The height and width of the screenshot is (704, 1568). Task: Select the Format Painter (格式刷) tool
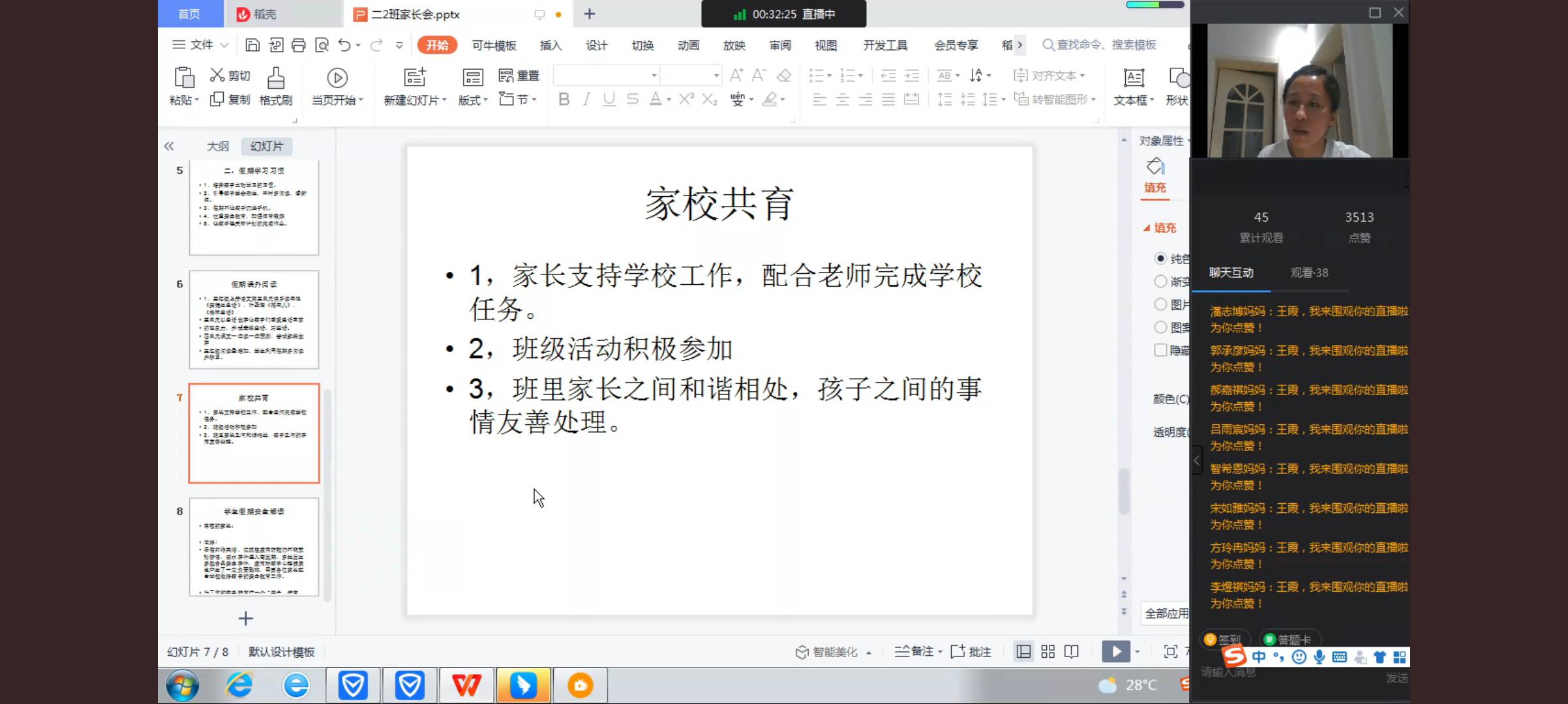click(x=276, y=87)
